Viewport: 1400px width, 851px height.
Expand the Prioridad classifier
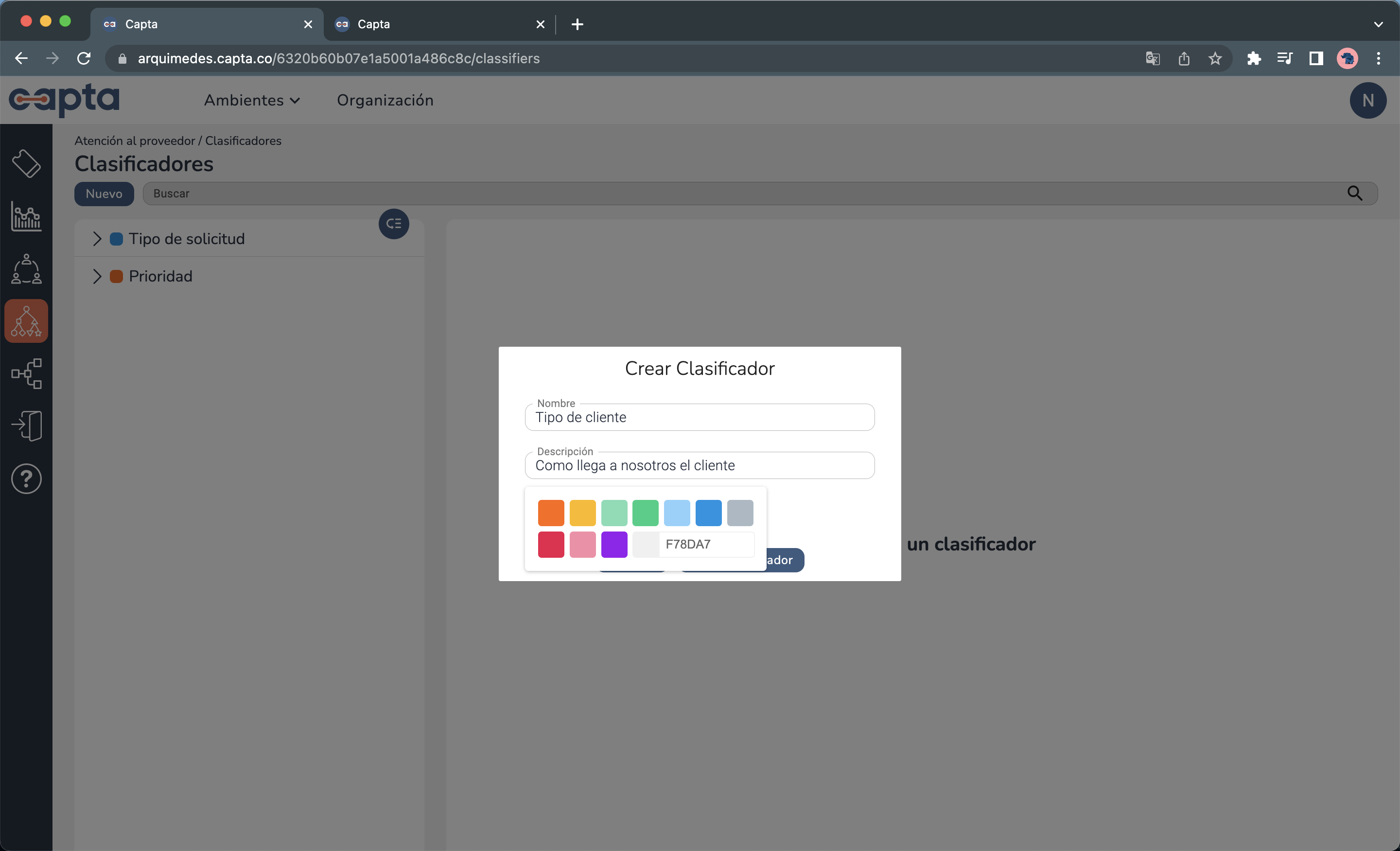[x=97, y=276]
